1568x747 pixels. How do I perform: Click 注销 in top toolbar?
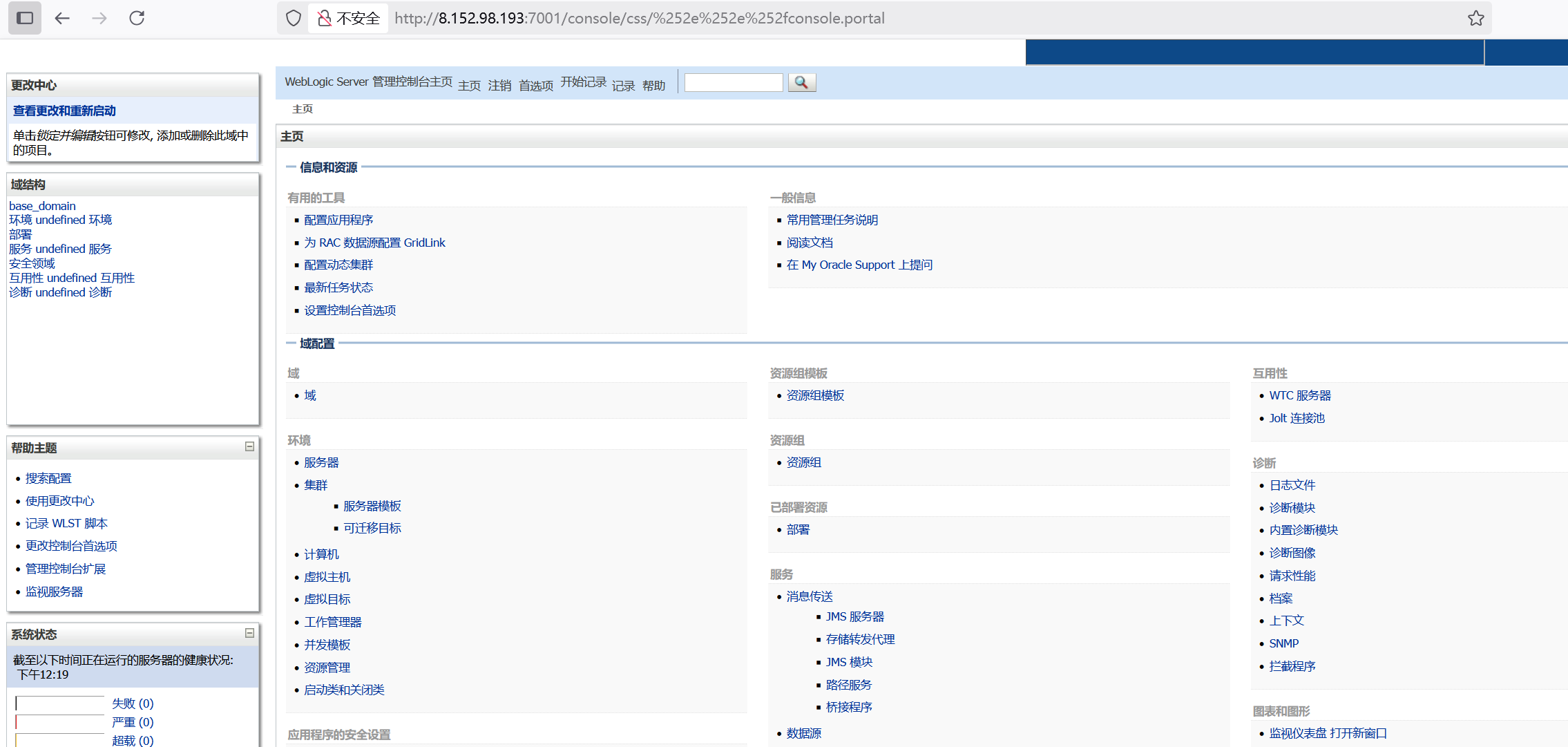(x=499, y=86)
